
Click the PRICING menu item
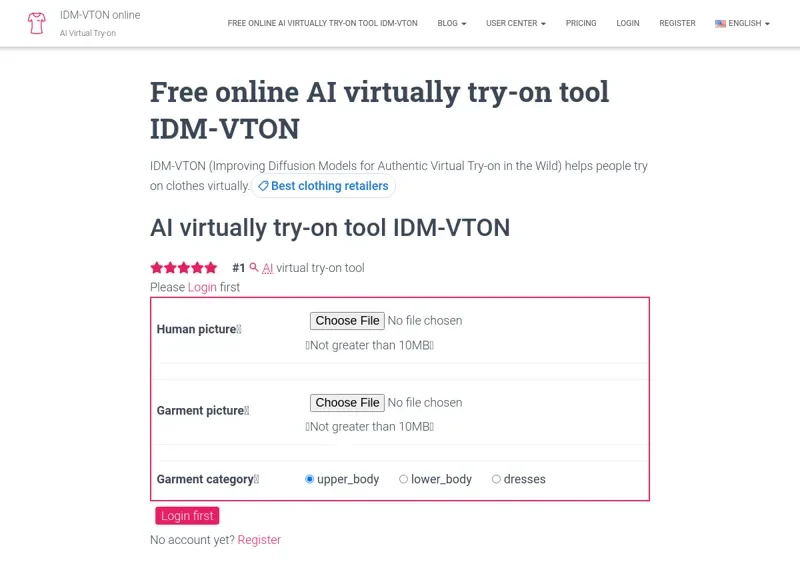[581, 23]
